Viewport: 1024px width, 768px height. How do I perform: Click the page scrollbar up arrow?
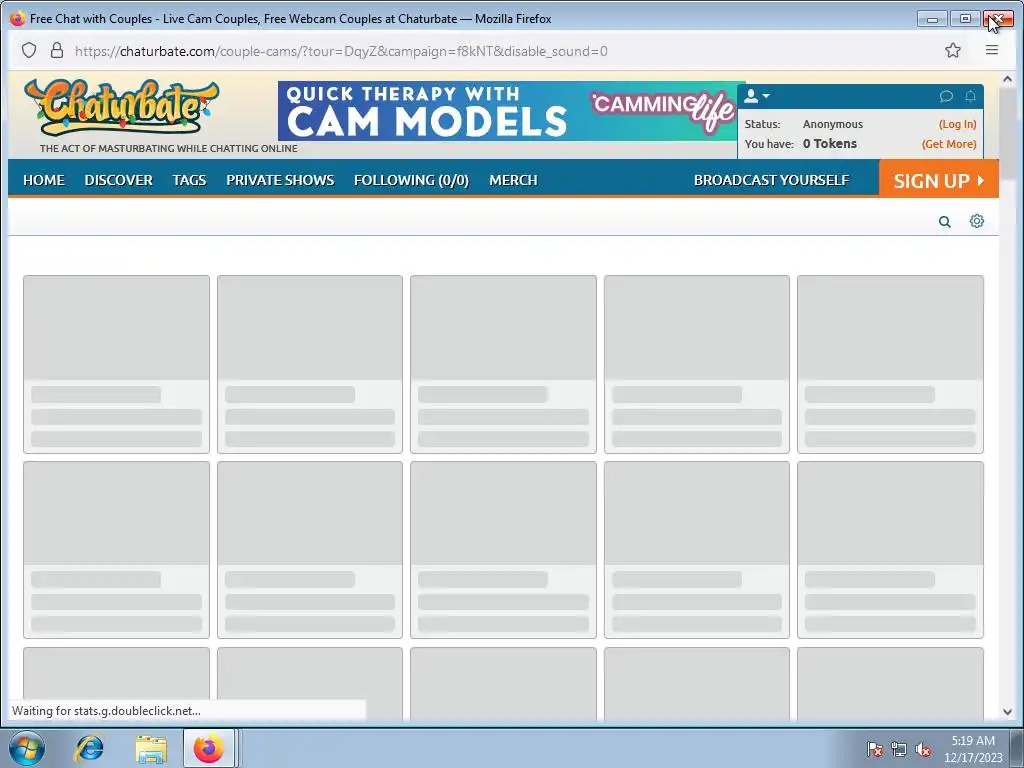pos(1007,80)
